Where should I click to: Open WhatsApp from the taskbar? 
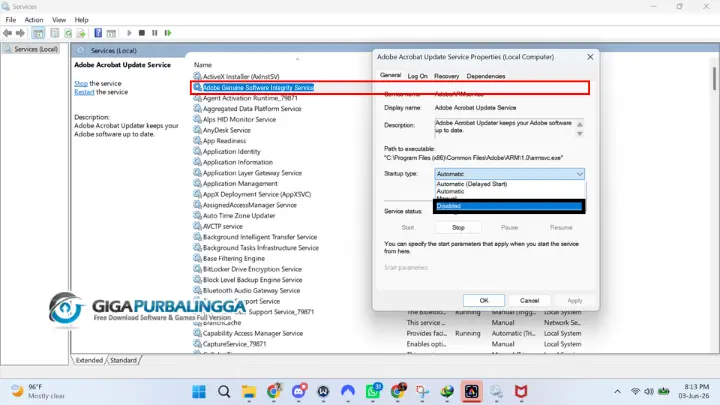click(x=373, y=392)
